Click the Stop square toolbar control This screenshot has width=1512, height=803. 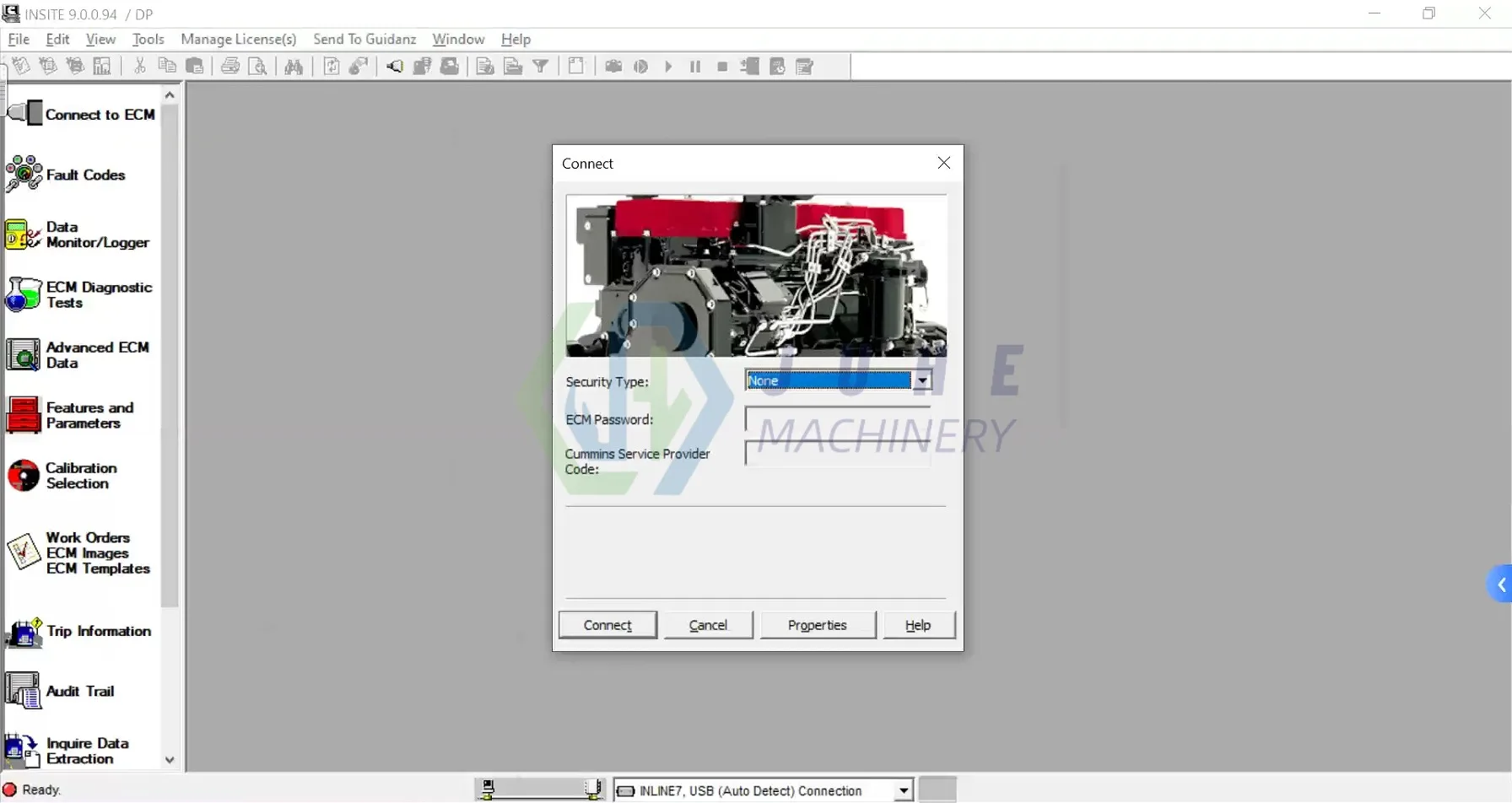click(x=722, y=66)
